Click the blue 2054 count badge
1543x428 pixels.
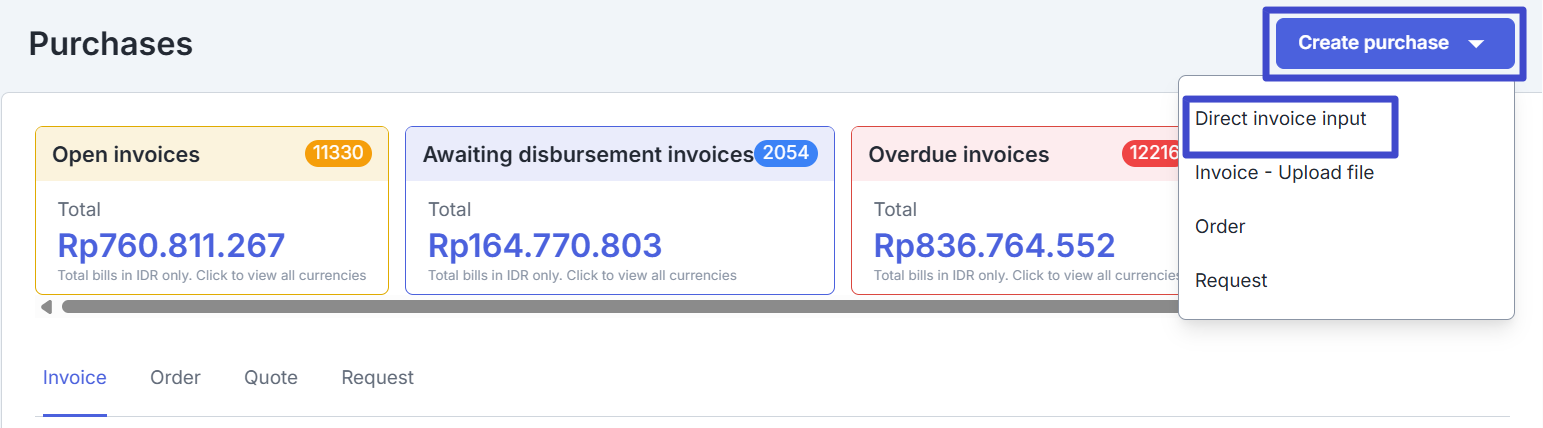click(x=785, y=153)
